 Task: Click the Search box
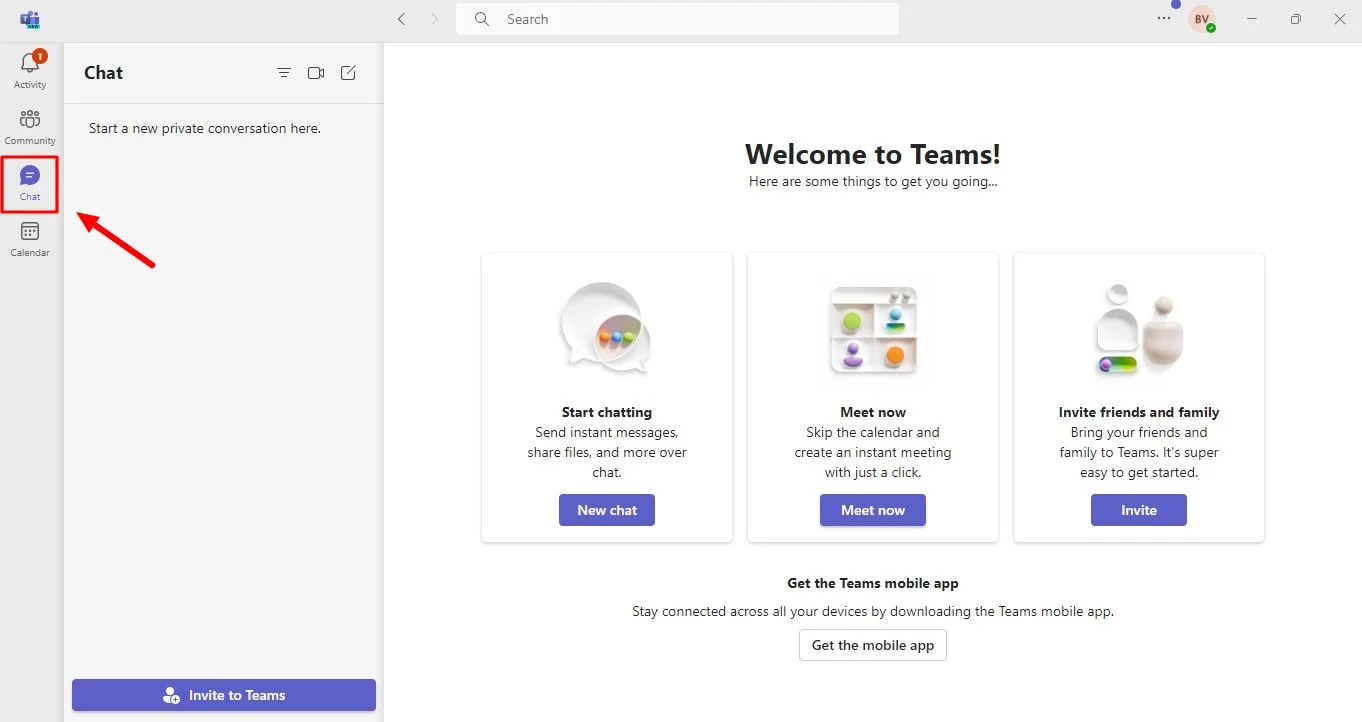coord(677,19)
